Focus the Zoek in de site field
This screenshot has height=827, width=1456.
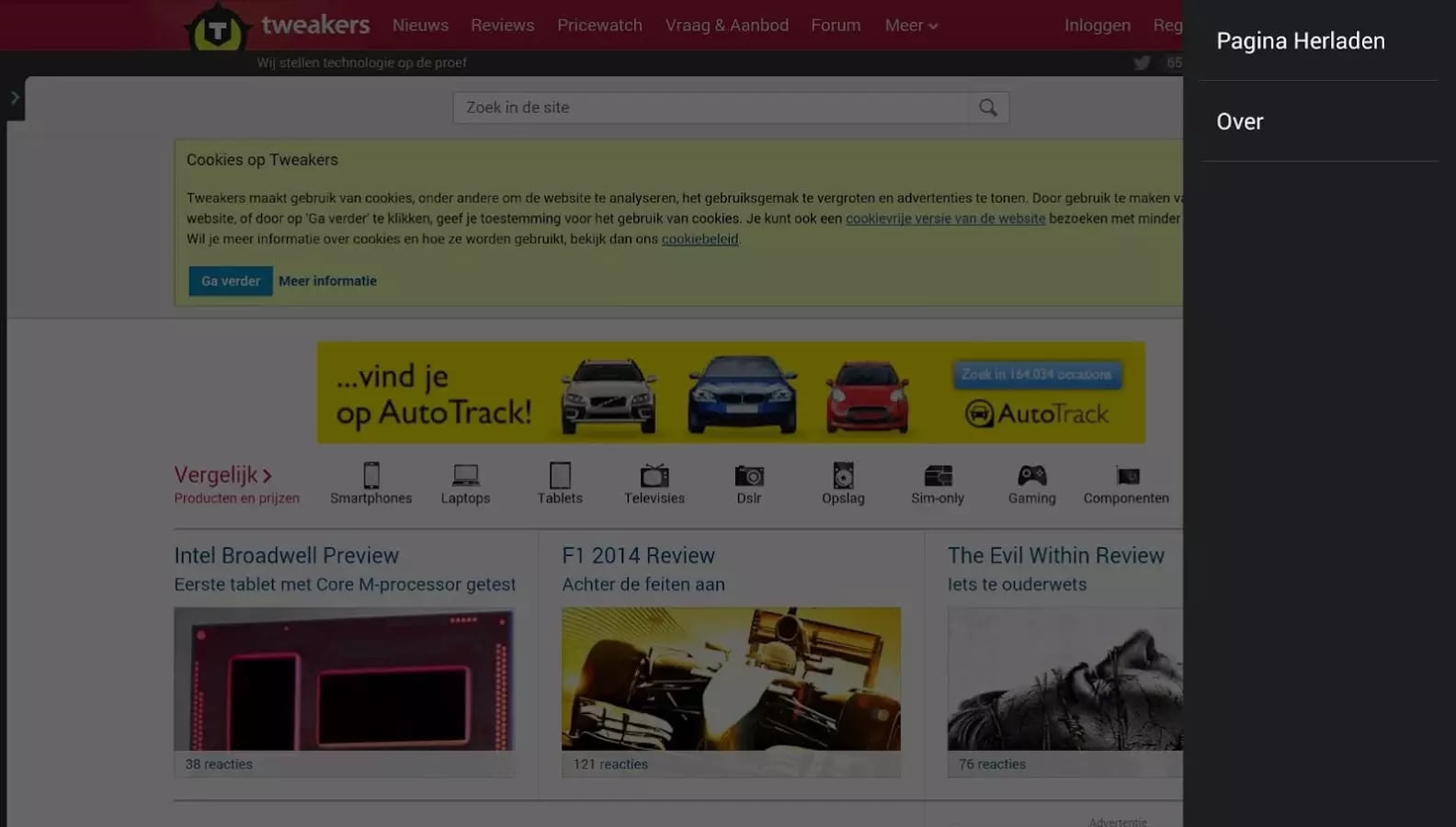pyautogui.click(x=711, y=108)
